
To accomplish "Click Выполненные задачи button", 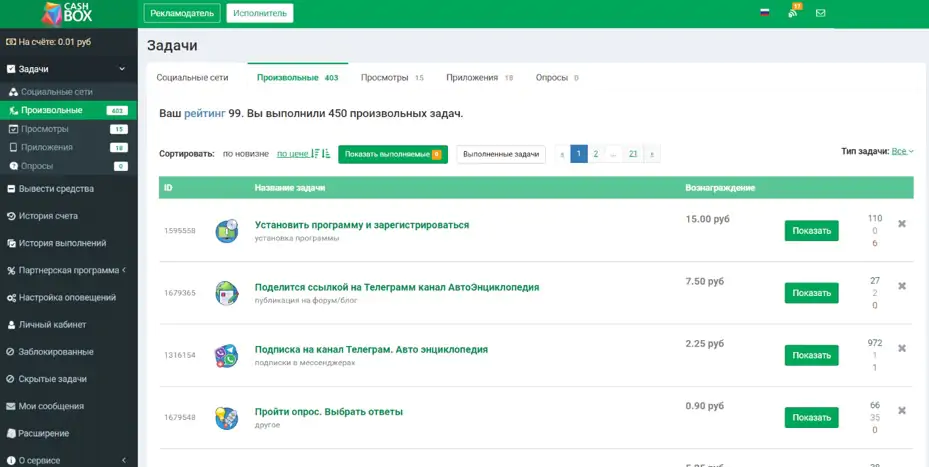I will click(x=501, y=154).
